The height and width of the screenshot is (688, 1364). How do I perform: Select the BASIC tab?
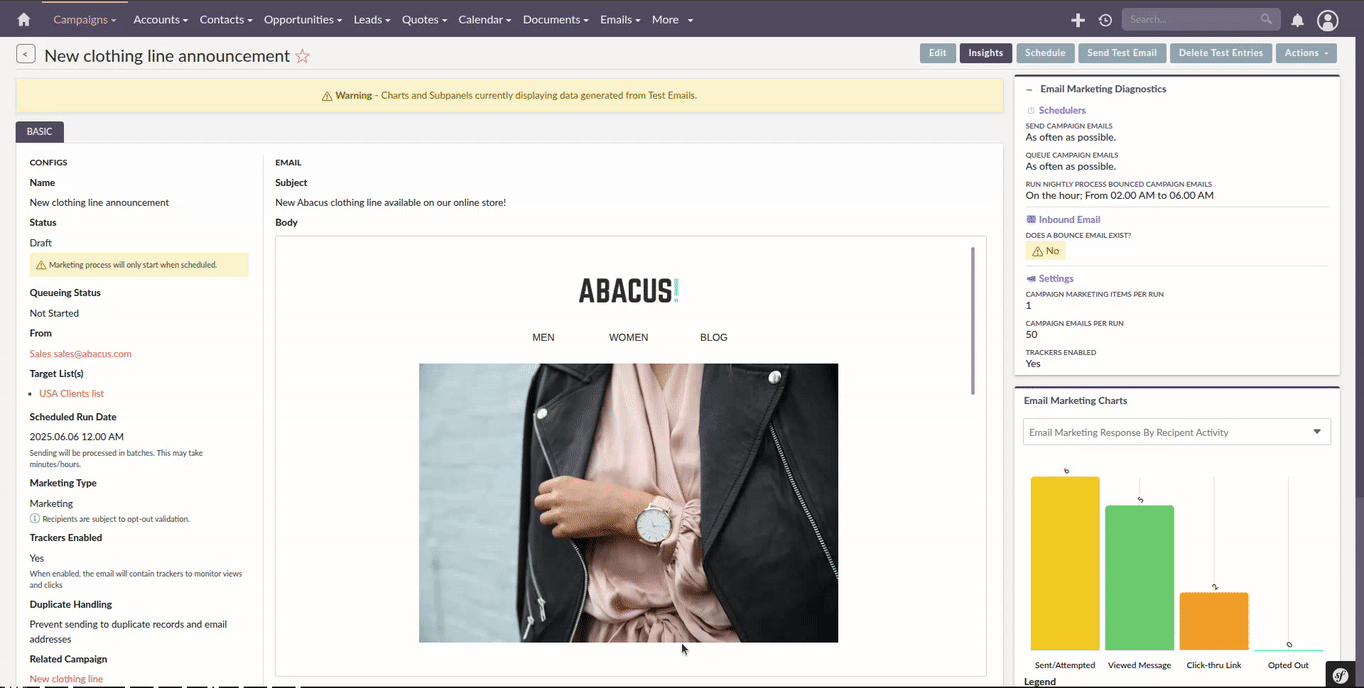tap(40, 131)
